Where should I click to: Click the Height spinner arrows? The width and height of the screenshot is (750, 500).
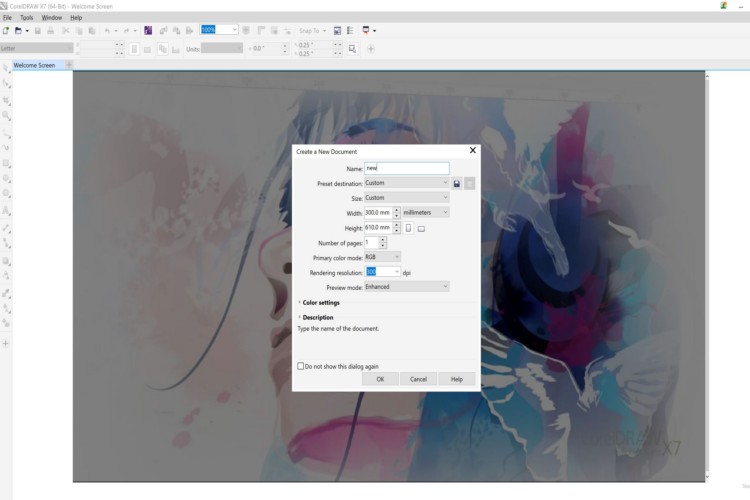tap(397, 228)
